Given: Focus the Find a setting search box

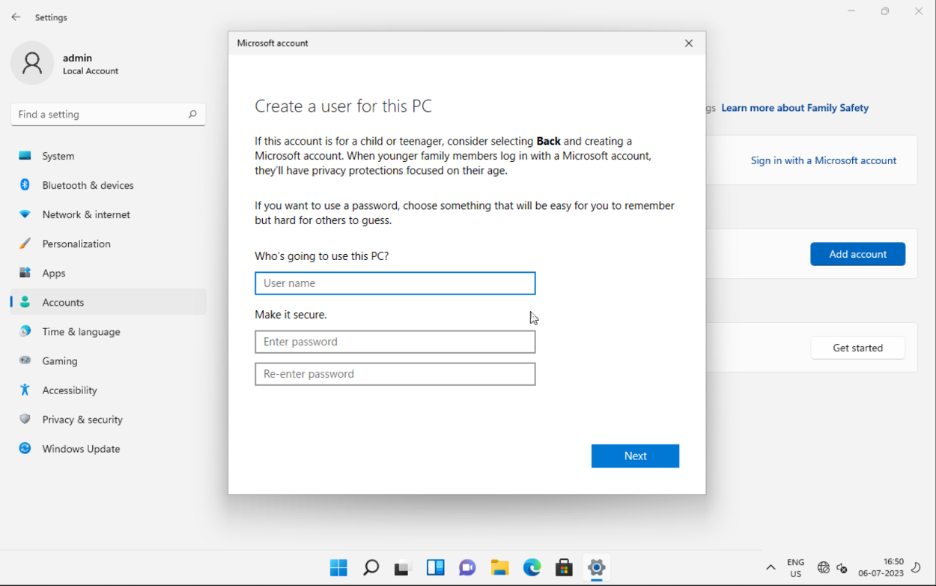Looking at the screenshot, I should click(x=108, y=114).
